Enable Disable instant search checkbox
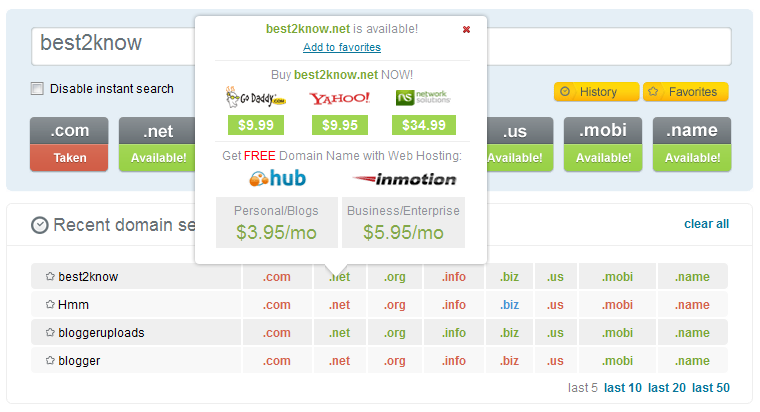 (37, 89)
